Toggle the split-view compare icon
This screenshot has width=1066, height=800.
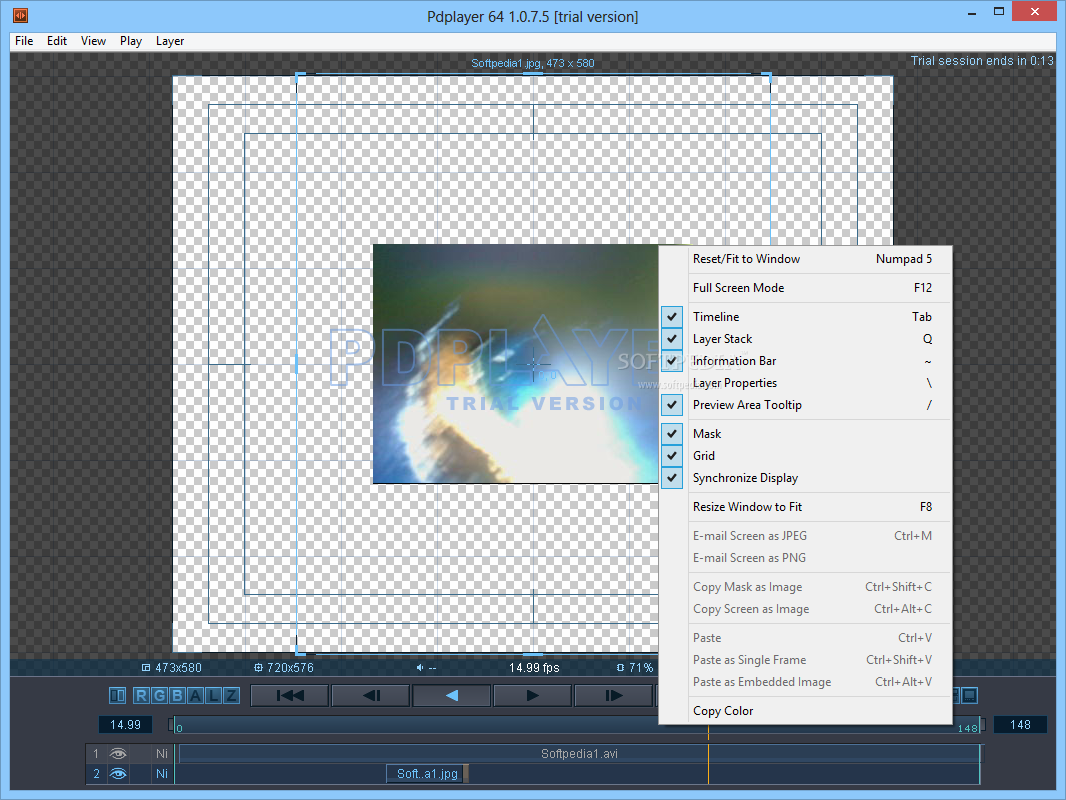click(118, 695)
